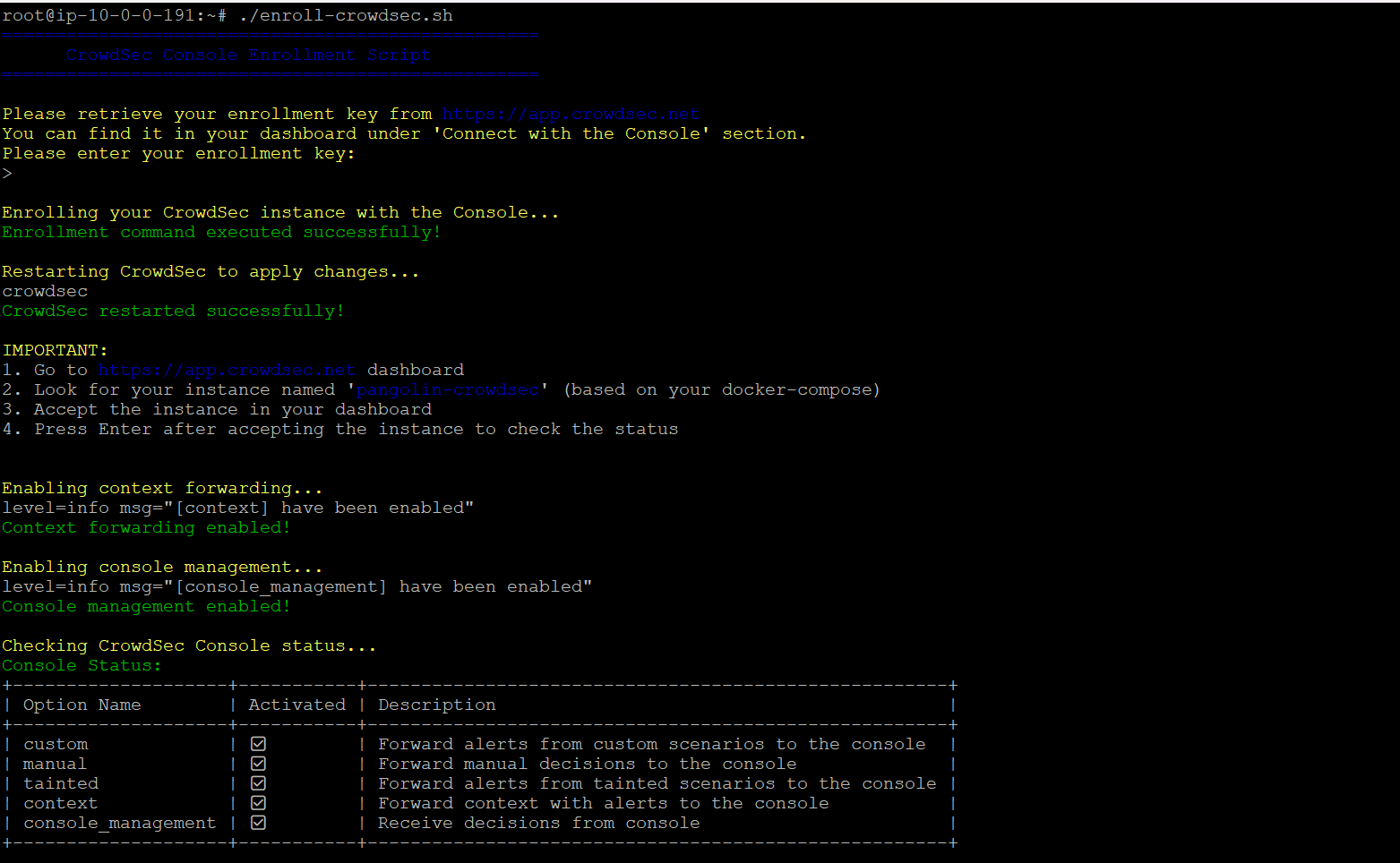Click 'Receive decisions from console' description
This screenshot has width=1400, height=863.
pyautogui.click(x=538, y=823)
